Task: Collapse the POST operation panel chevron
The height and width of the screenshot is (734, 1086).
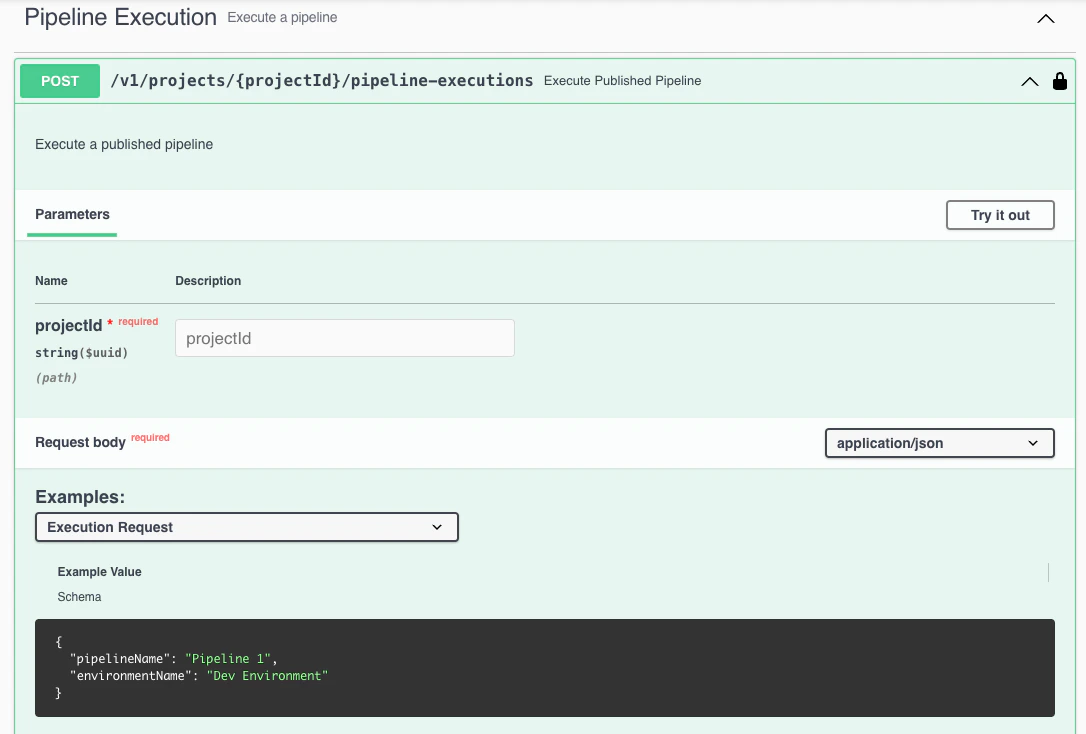Action: click(1030, 81)
